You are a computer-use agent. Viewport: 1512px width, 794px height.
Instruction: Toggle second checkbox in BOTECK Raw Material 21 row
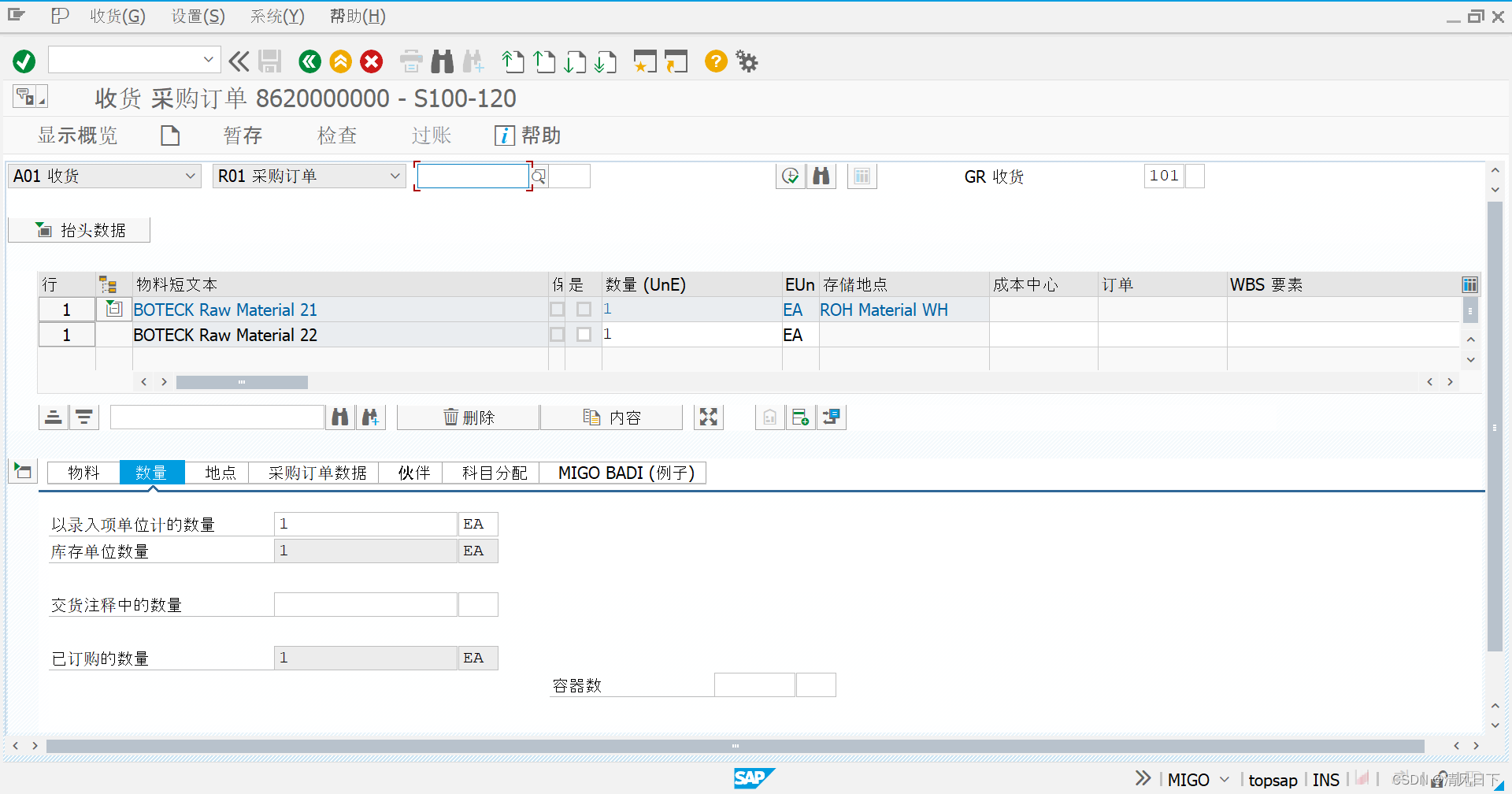click(584, 310)
